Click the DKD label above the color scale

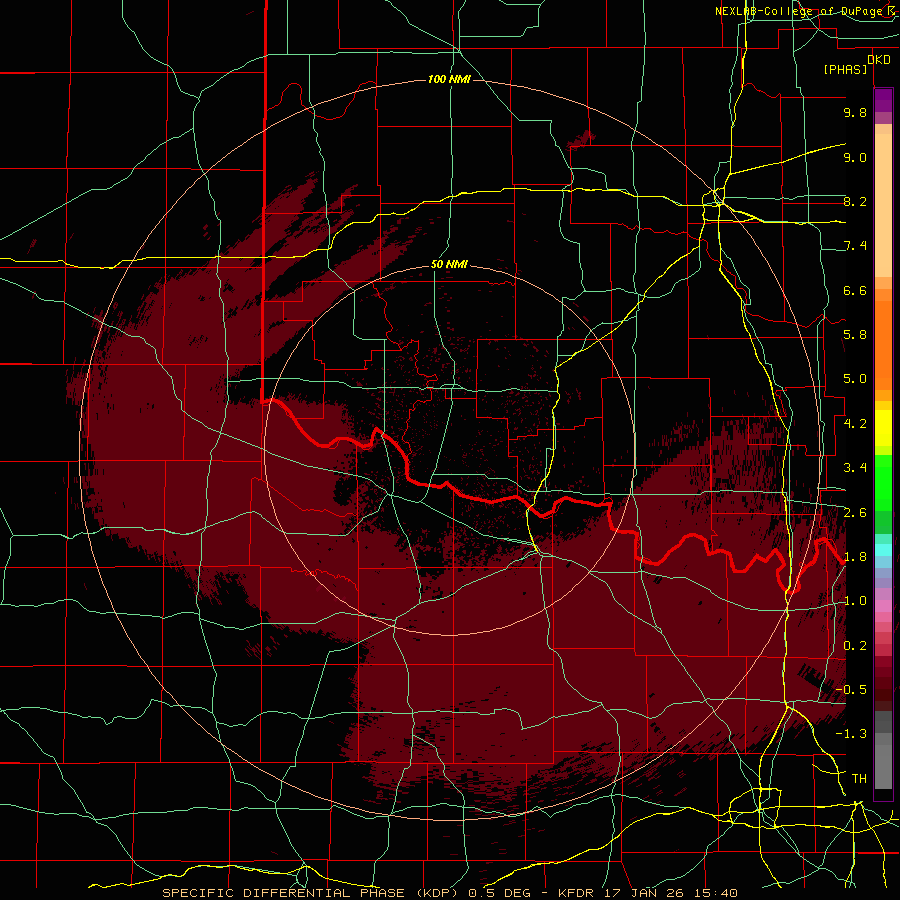878,60
